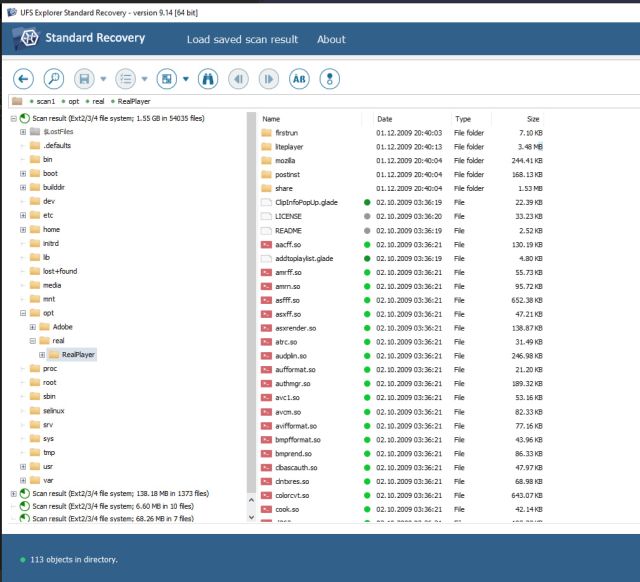Click the previous result toolbar icon
Image resolution: width=640 pixels, height=582 pixels.
tap(238, 79)
